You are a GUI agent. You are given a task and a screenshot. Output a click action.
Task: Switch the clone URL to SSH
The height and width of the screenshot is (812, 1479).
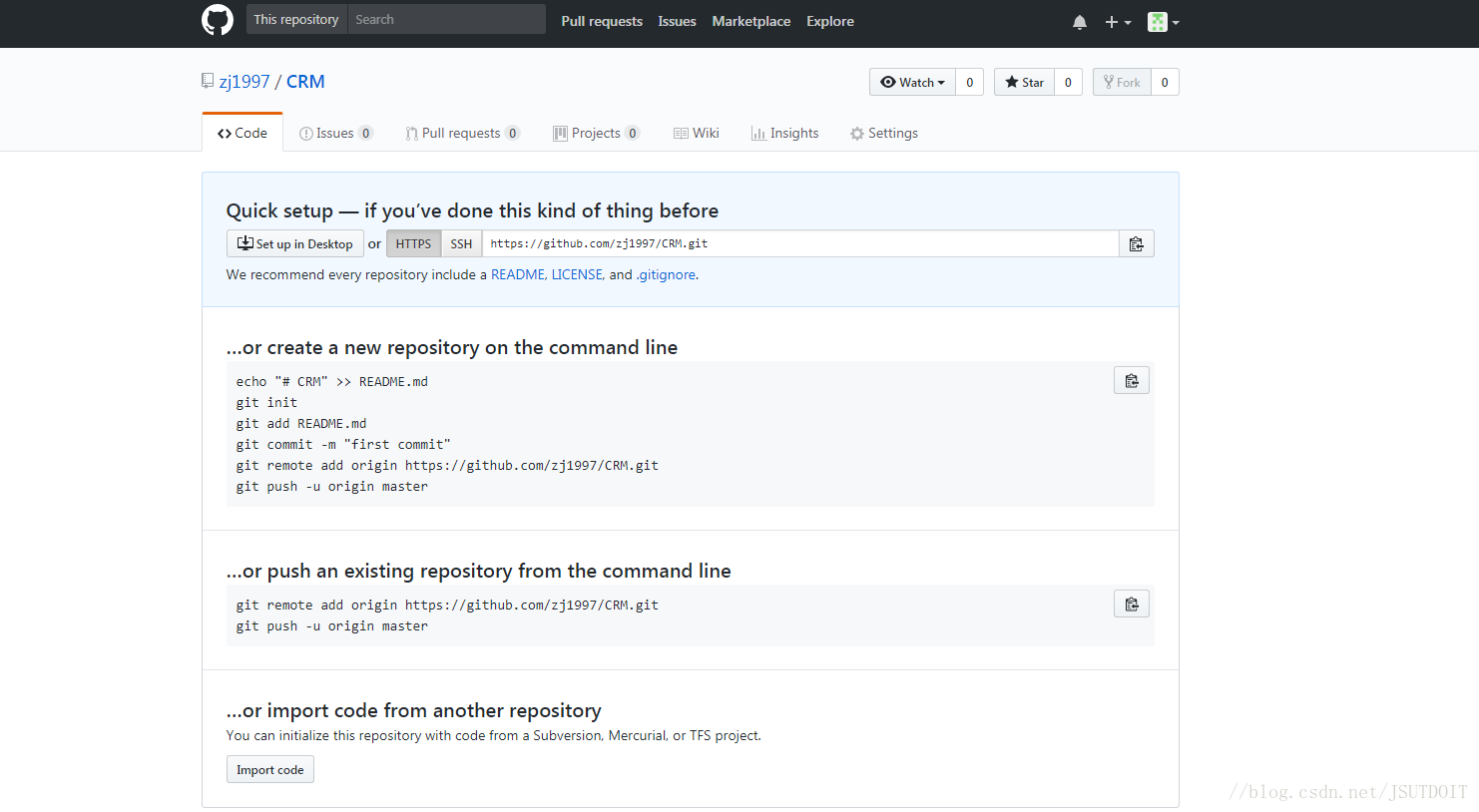pos(461,243)
